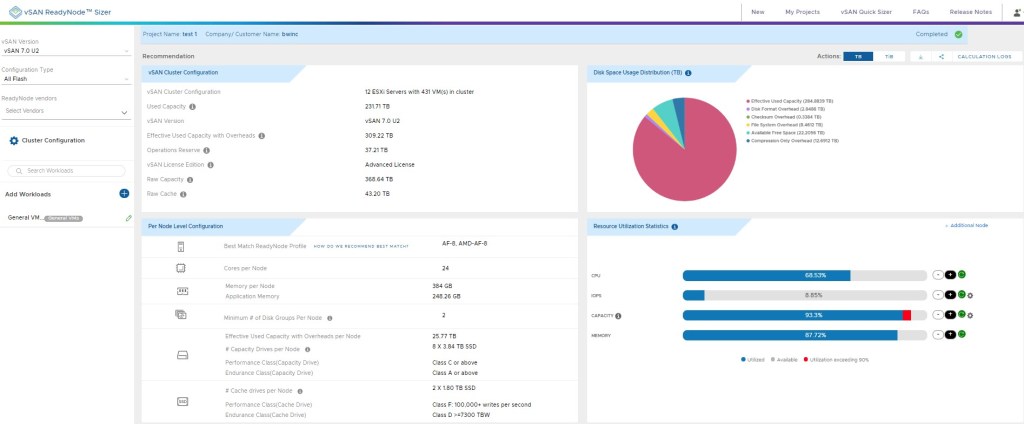Switch capacity units to TiB
This screenshot has width=1024, height=424.
click(x=888, y=57)
